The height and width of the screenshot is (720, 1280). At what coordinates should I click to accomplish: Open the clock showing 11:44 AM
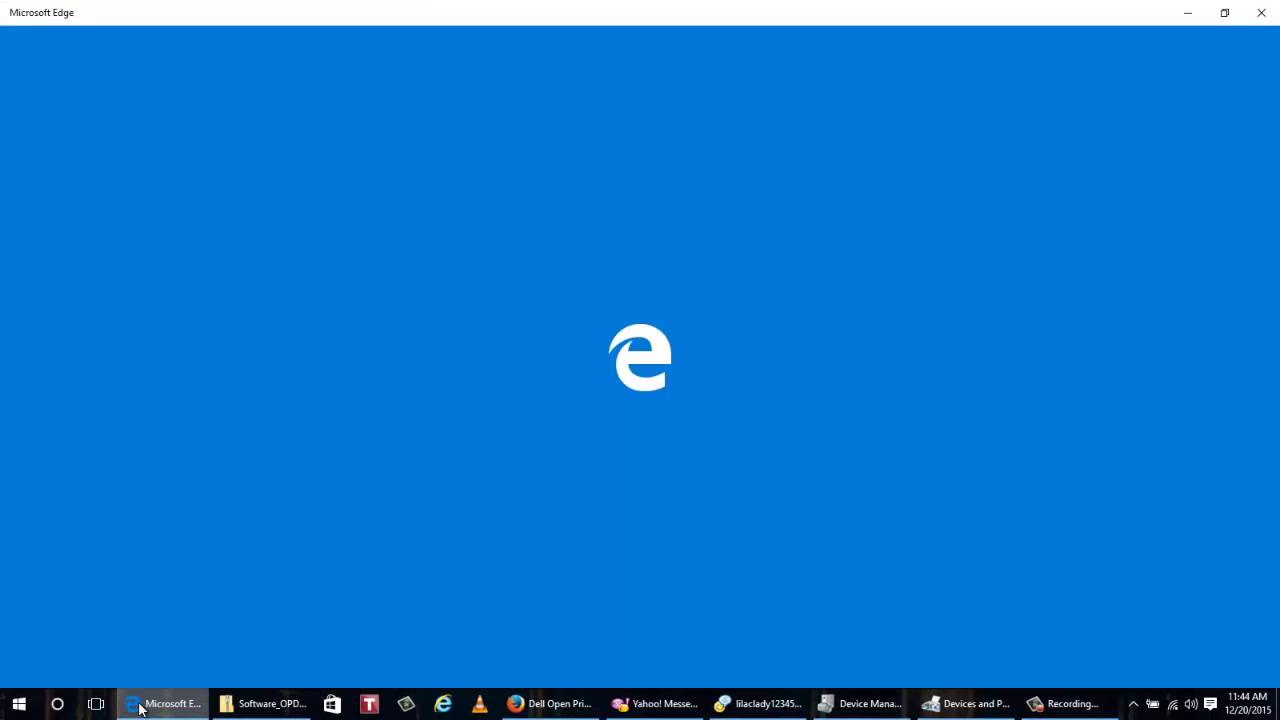tap(1247, 704)
